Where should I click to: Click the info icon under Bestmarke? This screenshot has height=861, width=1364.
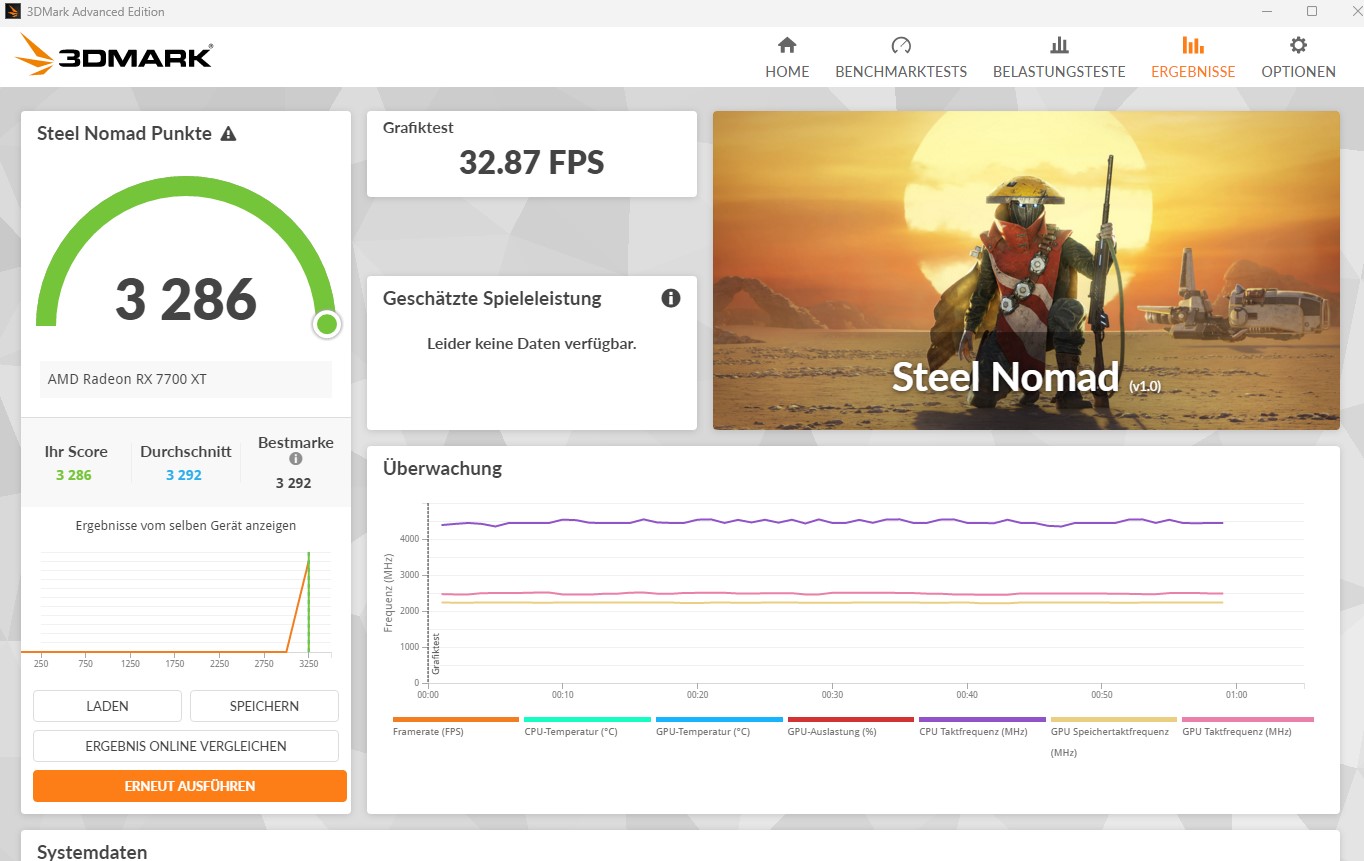[296, 459]
